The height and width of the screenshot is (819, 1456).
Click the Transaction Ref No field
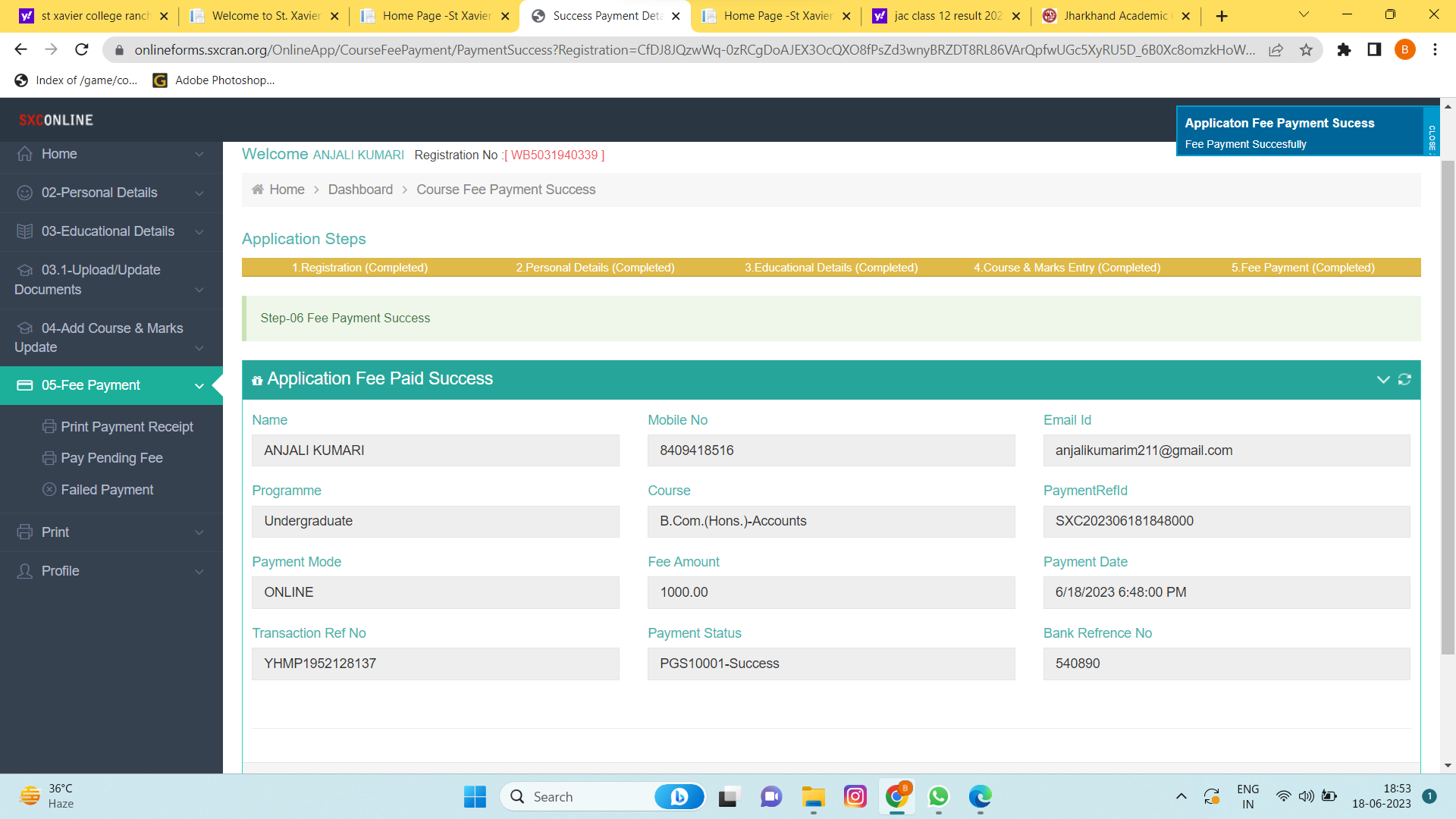point(435,664)
